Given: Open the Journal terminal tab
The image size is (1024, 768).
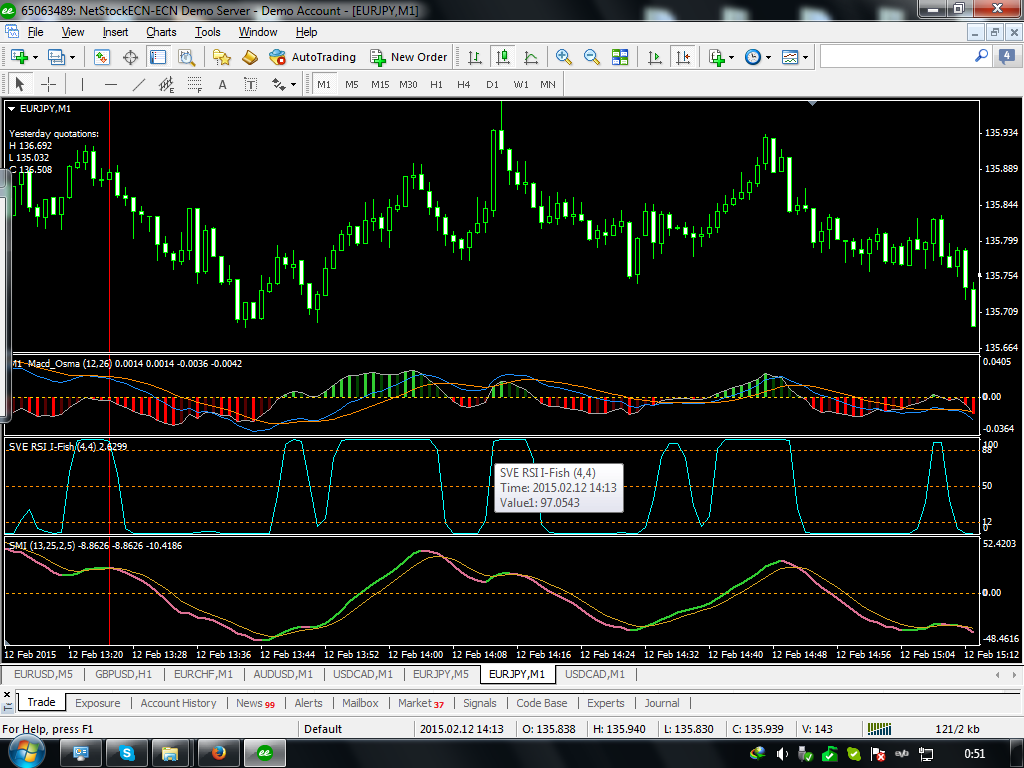Looking at the screenshot, I should (662, 703).
